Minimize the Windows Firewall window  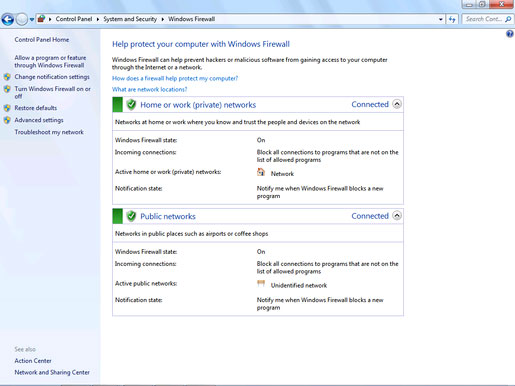[x=469, y=5]
